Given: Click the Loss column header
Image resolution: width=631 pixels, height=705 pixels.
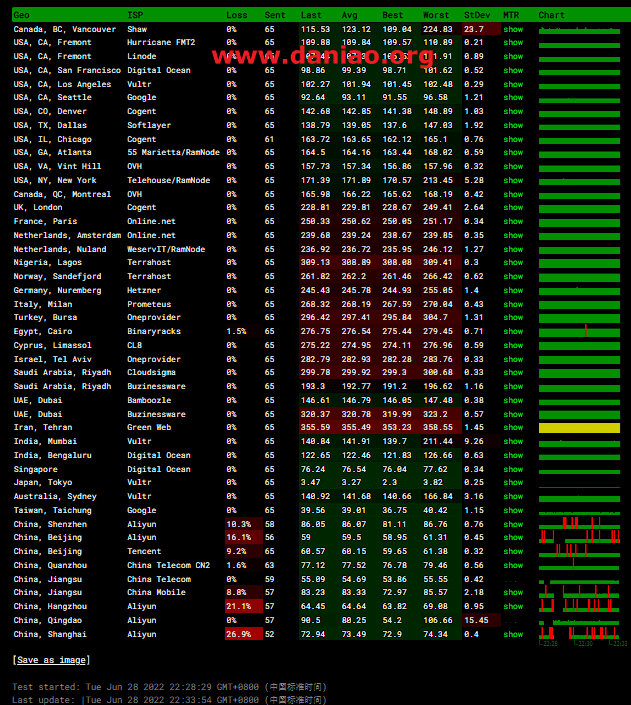Looking at the screenshot, I should point(237,15).
